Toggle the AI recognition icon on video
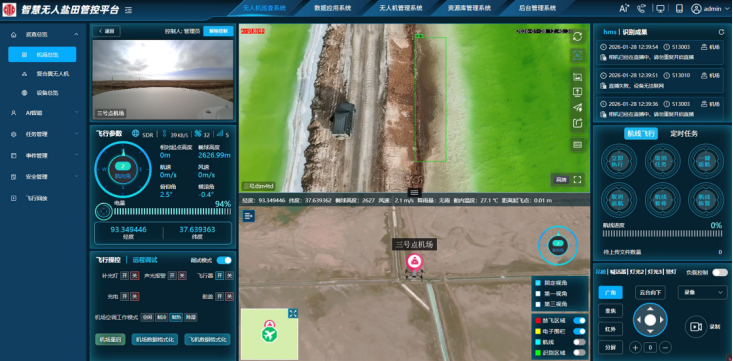Image resolution: width=733 pixels, height=361 pixels. (577, 55)
